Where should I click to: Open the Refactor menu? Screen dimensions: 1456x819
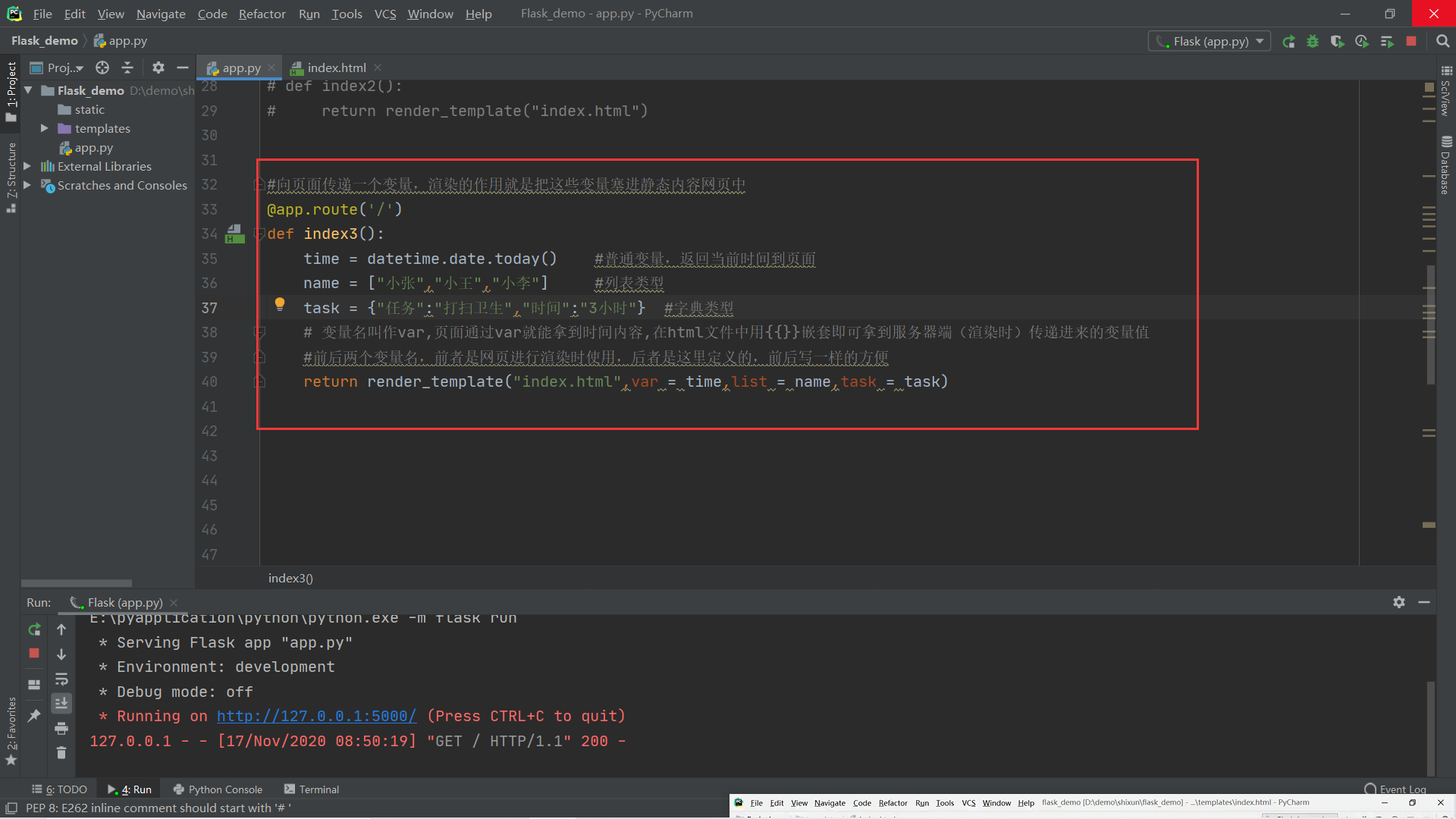click(262, 14)
